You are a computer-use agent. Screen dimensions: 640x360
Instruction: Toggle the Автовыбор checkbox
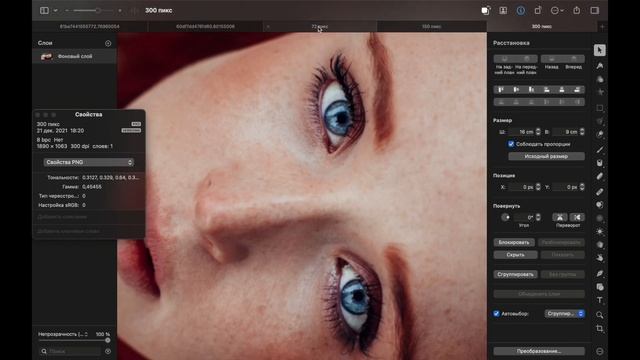[496, 313]
